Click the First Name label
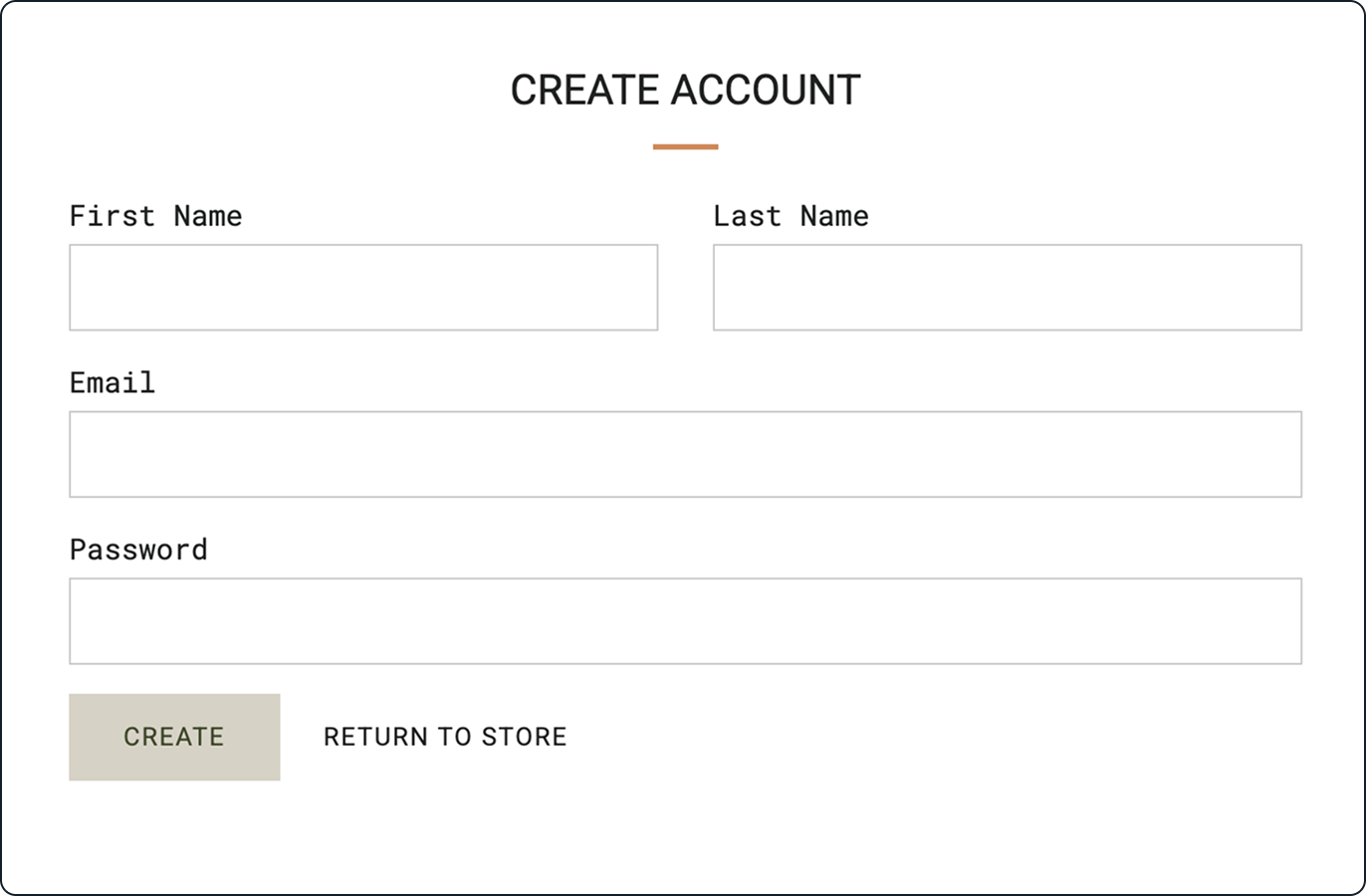This screenshot has width=1366, height=896. coord(155,216)
